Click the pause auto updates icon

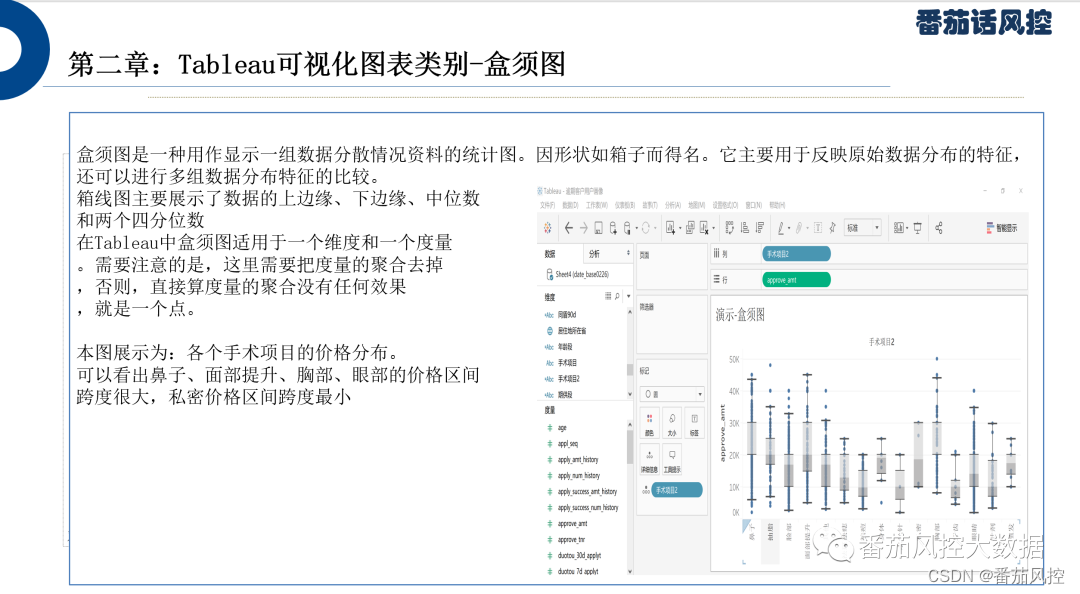tap(627, 227)
